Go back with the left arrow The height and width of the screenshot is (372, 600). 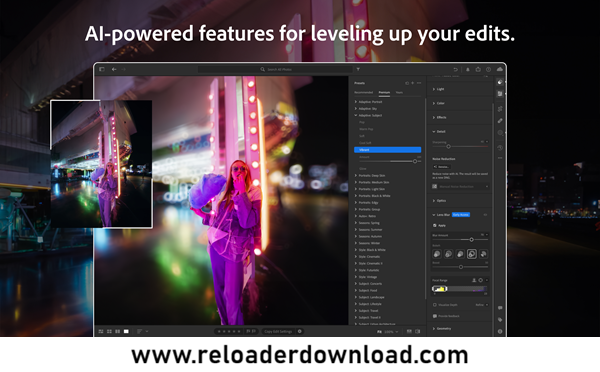pyautogui.click(x=114, y=69)
